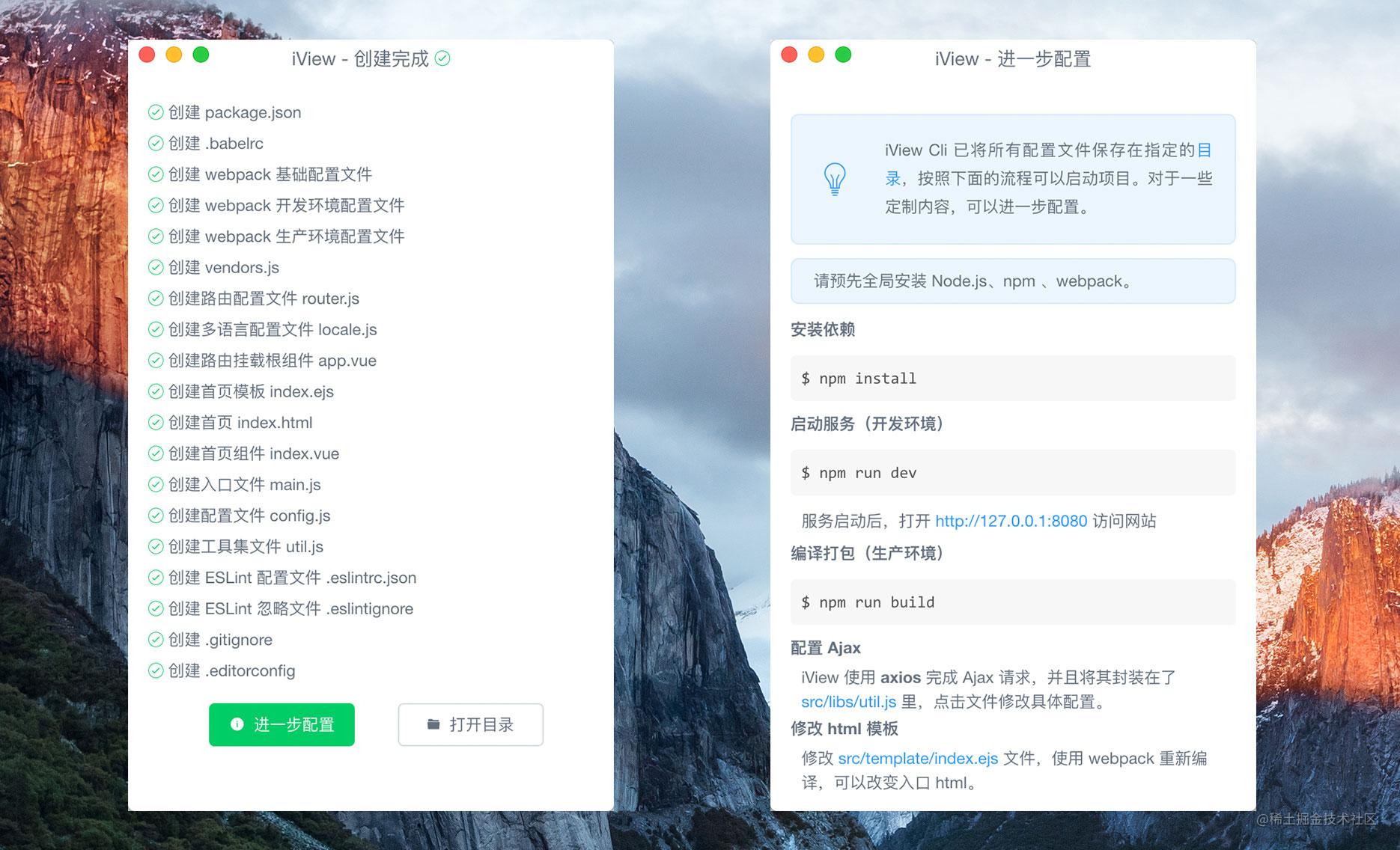Click the npm run dev code block

(1013, 472)
